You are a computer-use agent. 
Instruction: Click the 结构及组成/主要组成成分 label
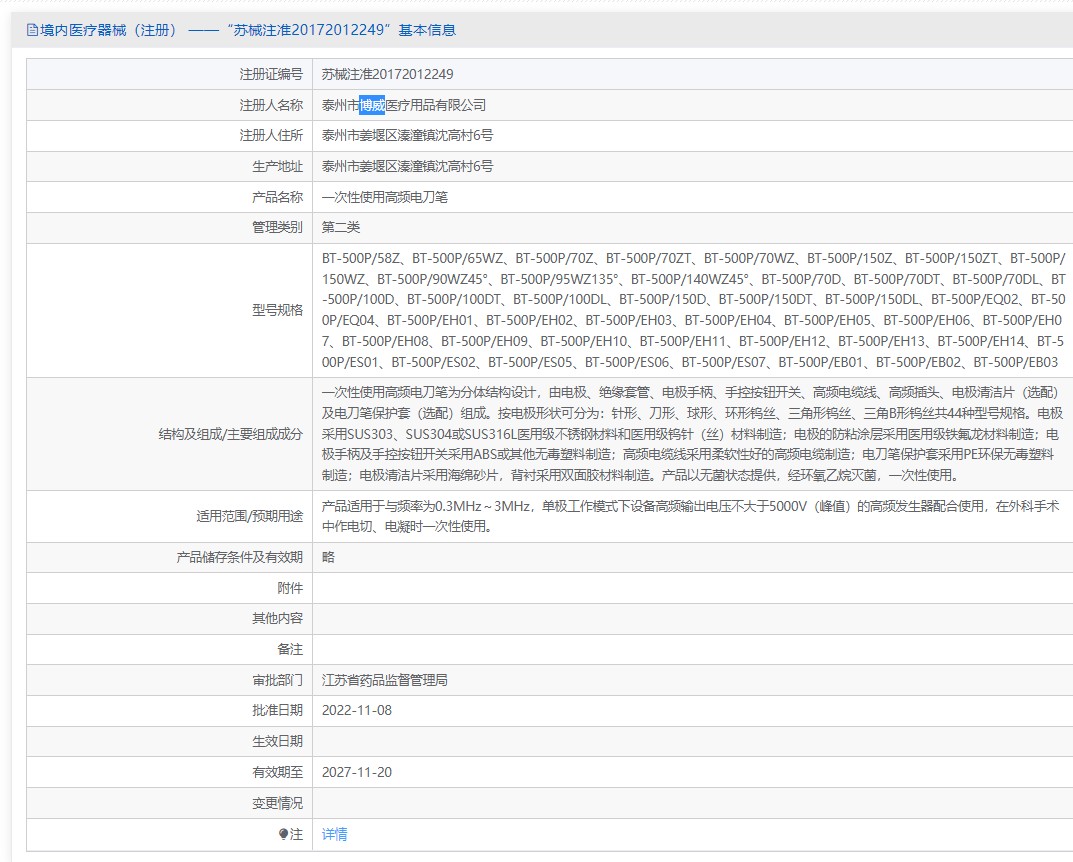coord(231,434)
